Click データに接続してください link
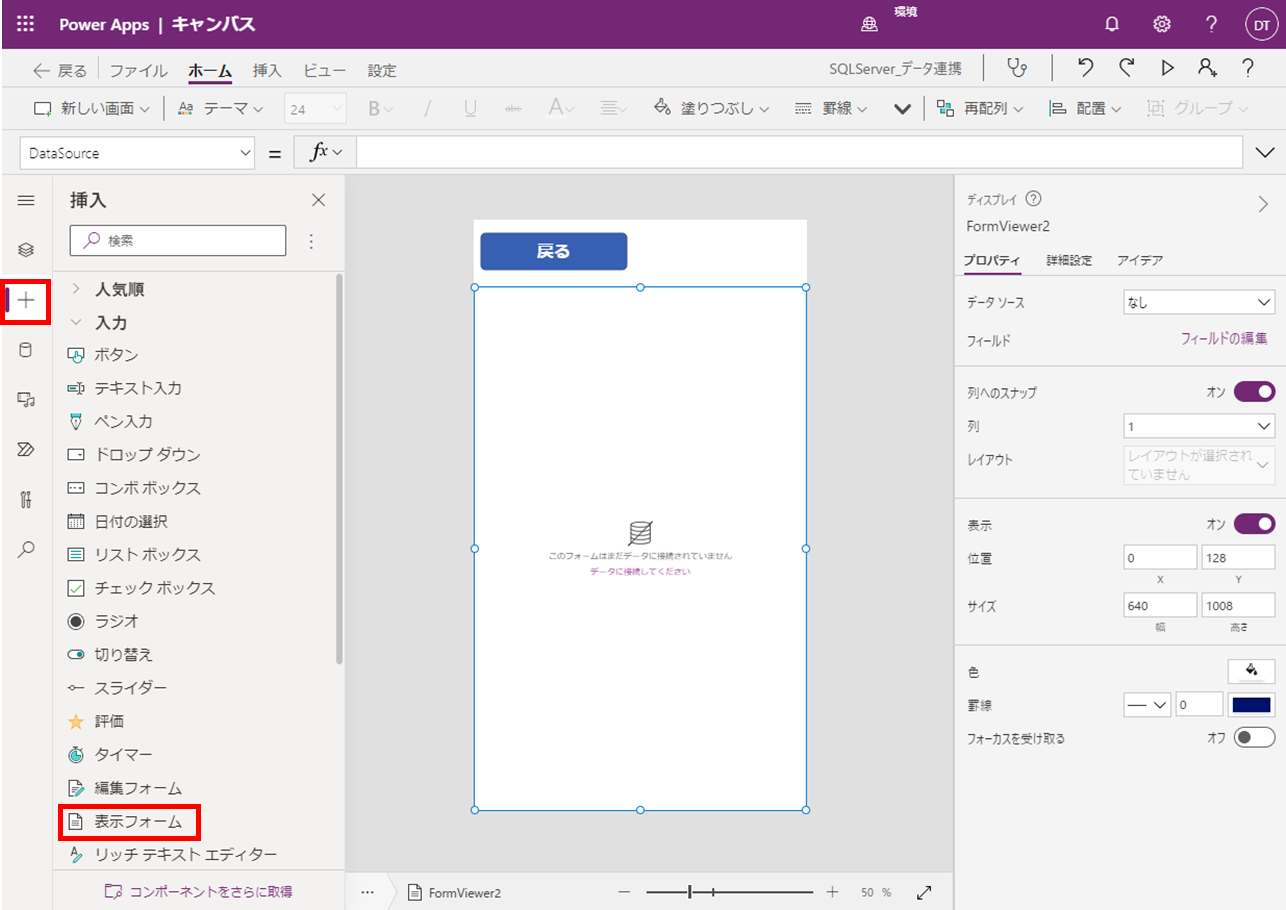This screenshot has height=910, width=1286. [640, 572]
